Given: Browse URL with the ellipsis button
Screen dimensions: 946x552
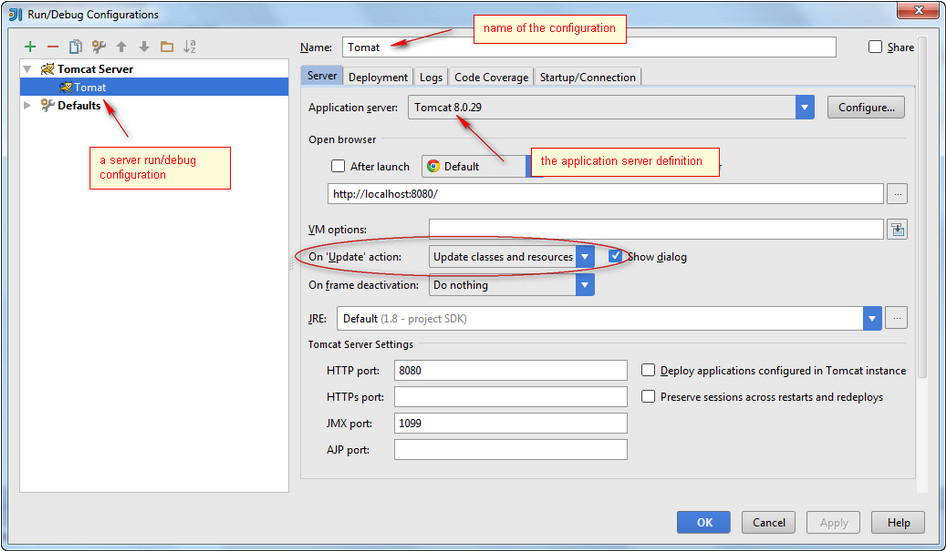Looking at the screenshot, I should [x=898, y=194].
